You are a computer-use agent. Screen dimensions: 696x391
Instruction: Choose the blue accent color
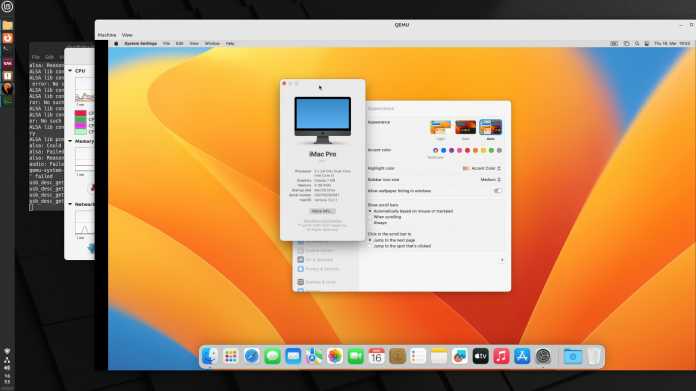click(443, 150)
